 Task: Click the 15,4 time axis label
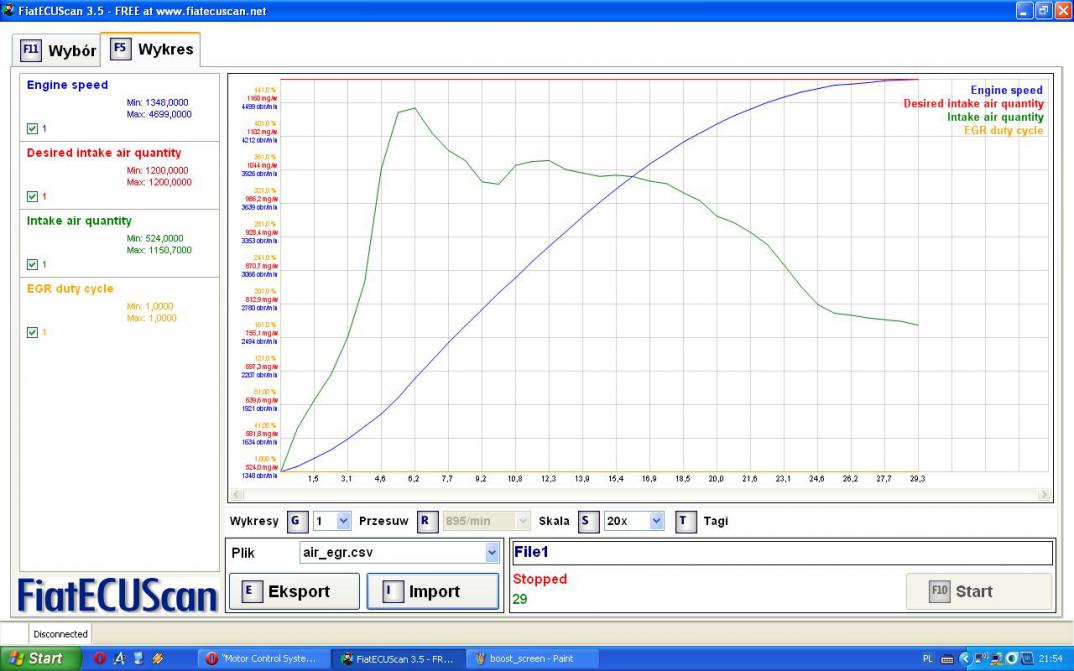616,479
